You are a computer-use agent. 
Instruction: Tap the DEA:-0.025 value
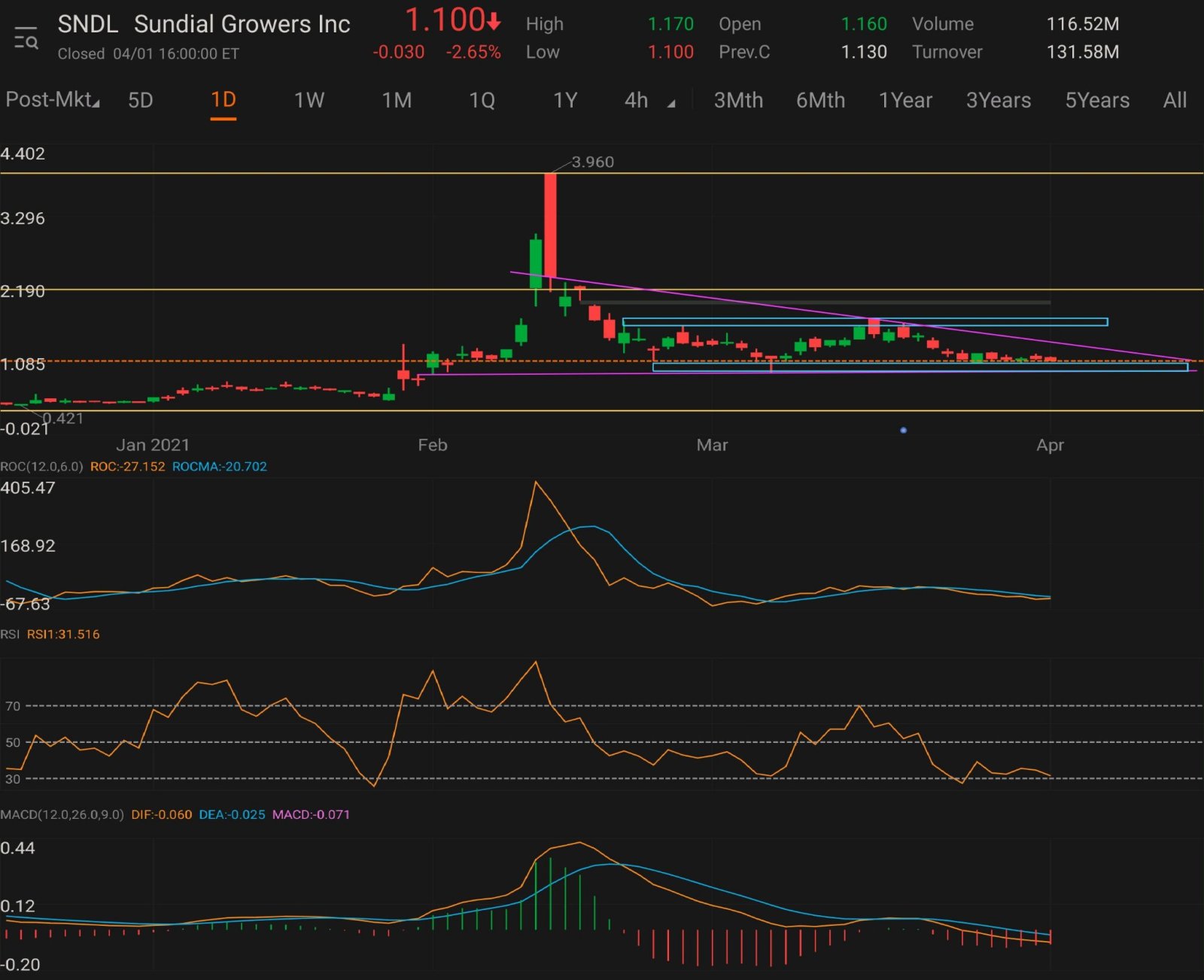[x=232, y=814]
